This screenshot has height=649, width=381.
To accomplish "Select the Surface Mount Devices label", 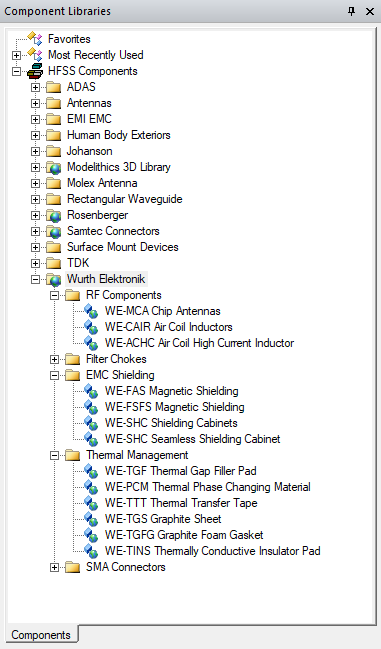I will click(x=123, y=248).
